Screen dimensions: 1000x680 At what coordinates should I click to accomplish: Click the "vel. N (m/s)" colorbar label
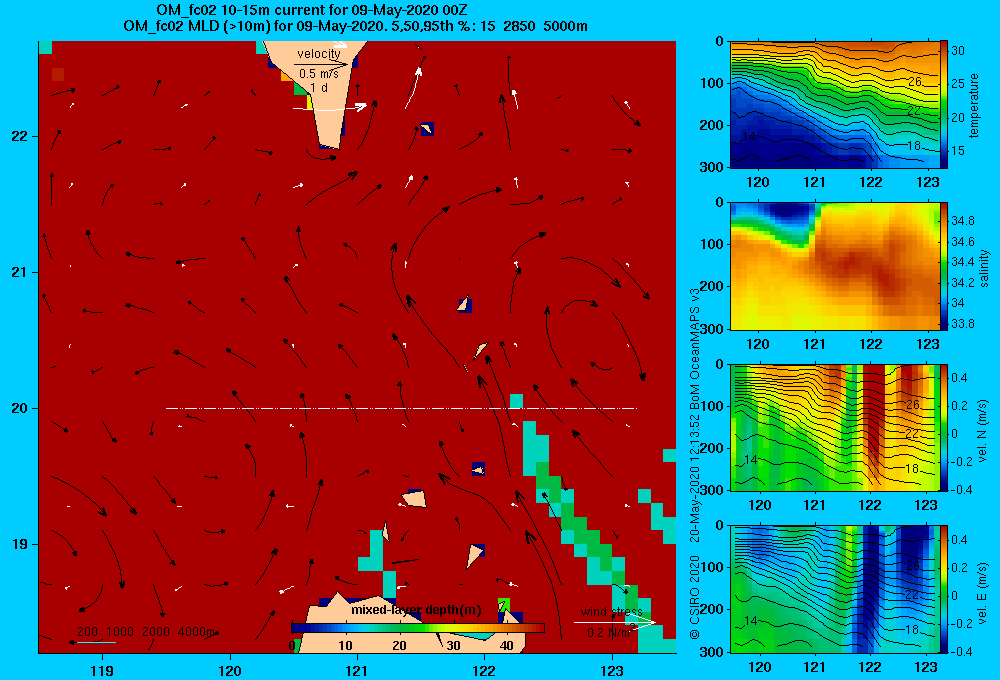coord(983,431)
